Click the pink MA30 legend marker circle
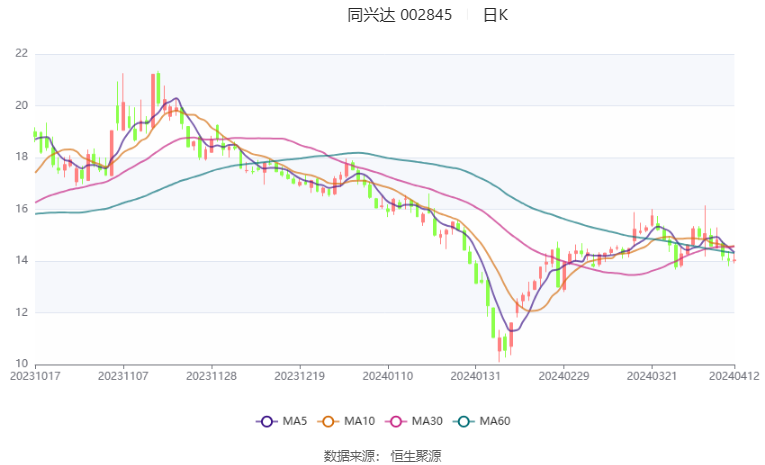Image resolution: width=765 pixels, height=465 pixels. coord(396,422)
